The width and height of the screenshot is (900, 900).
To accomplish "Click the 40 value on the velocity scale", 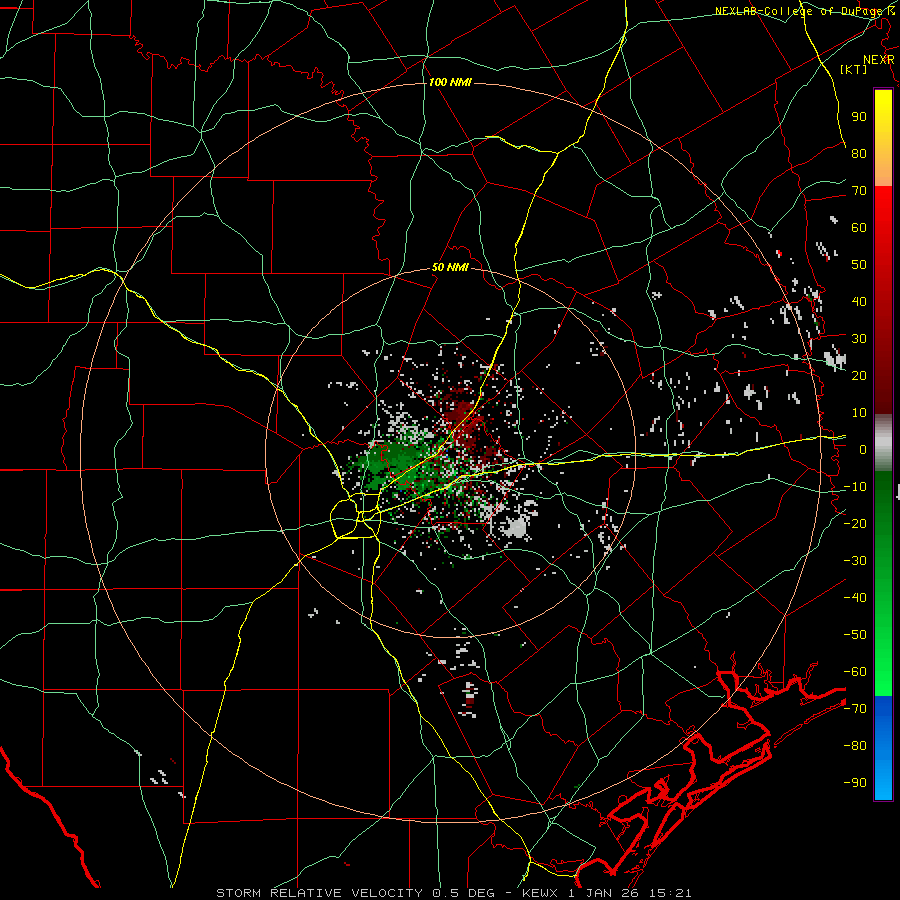I will [x=859, y=301].
